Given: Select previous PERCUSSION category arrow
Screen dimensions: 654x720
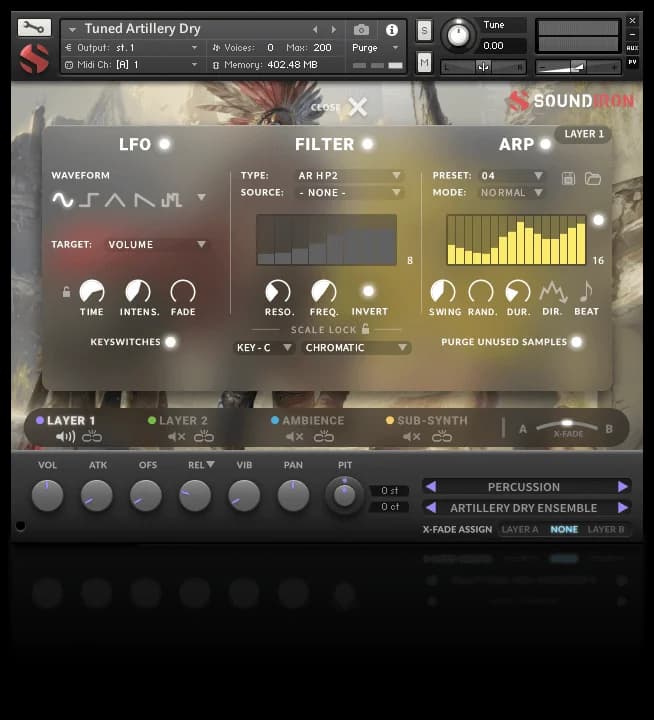Looking at the screenshot, I should pyautogui.click(x=431, y=486).
